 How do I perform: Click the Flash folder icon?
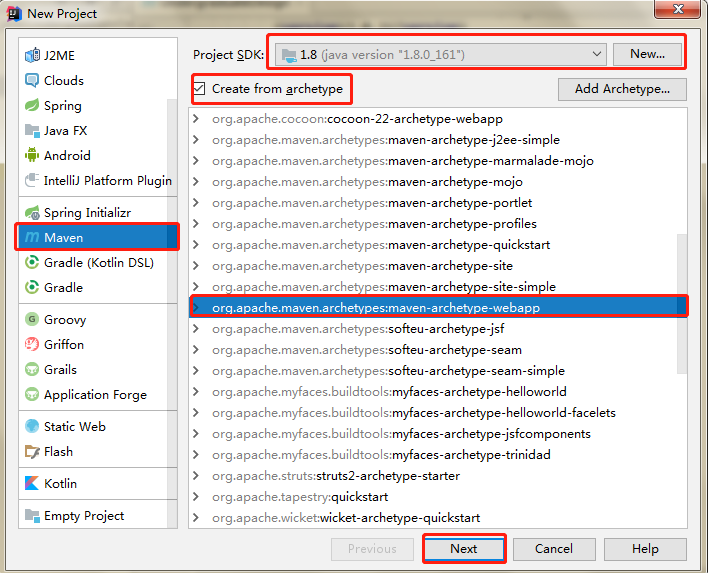coord(32,452)
